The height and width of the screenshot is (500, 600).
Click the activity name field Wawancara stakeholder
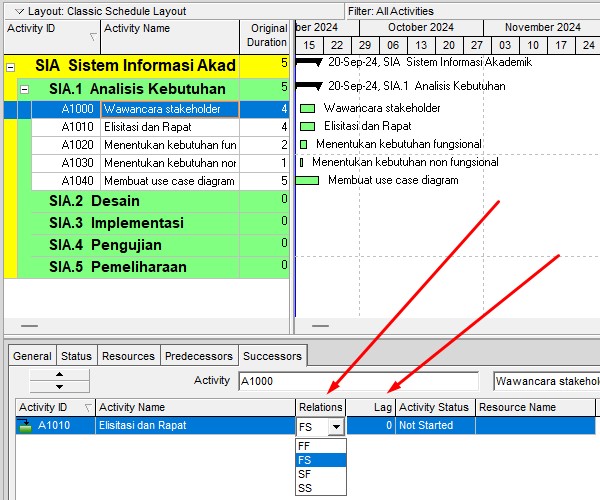pos(546,381)
